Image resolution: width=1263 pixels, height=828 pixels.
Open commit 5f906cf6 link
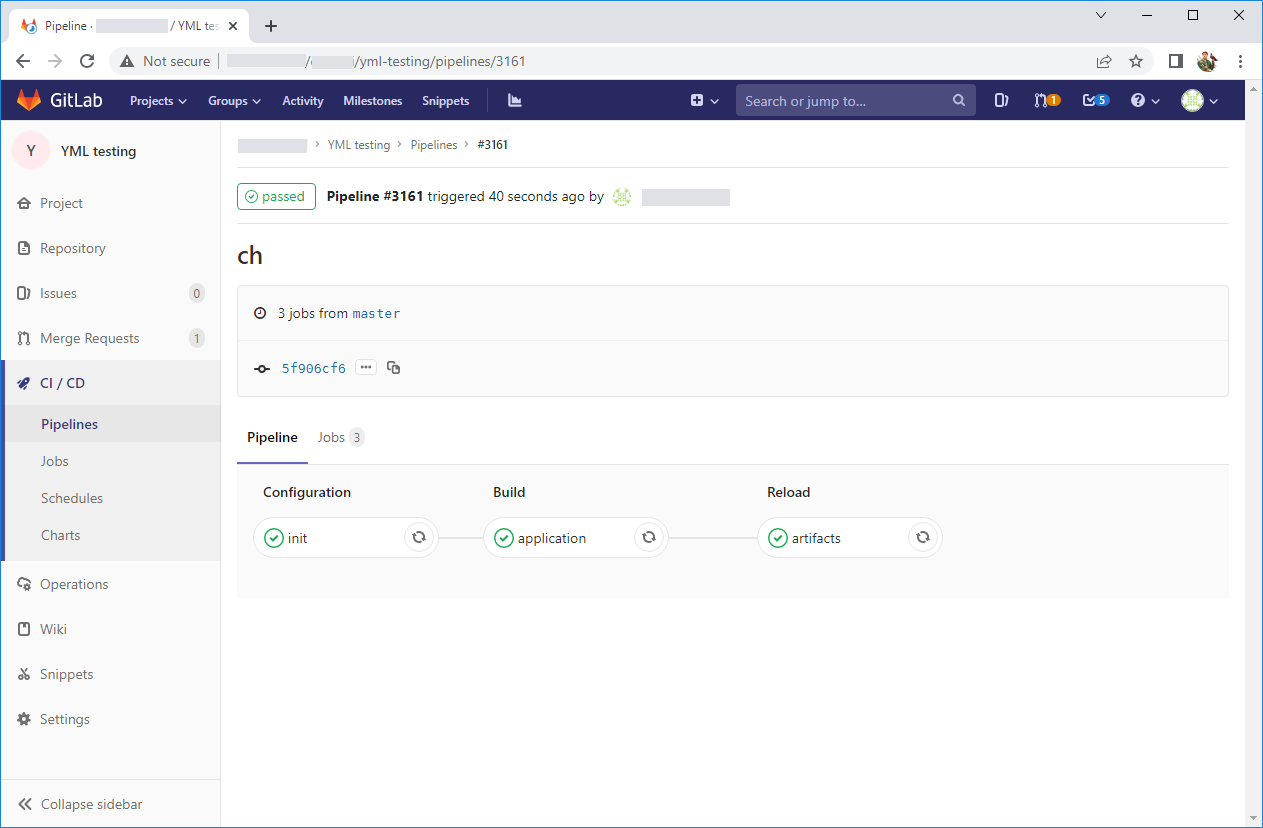313,369
